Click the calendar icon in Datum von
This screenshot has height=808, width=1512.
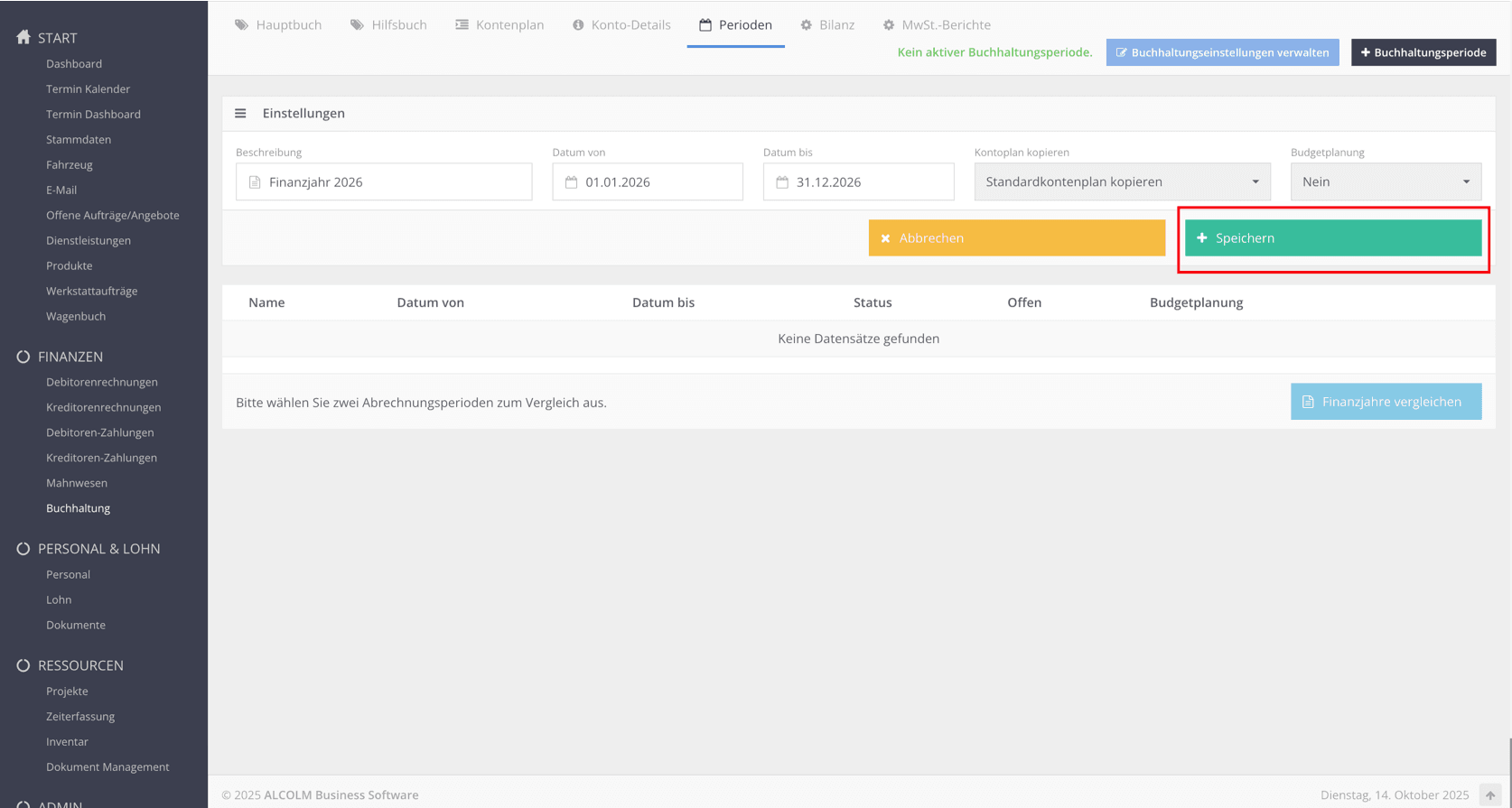(x=571, y=182)
